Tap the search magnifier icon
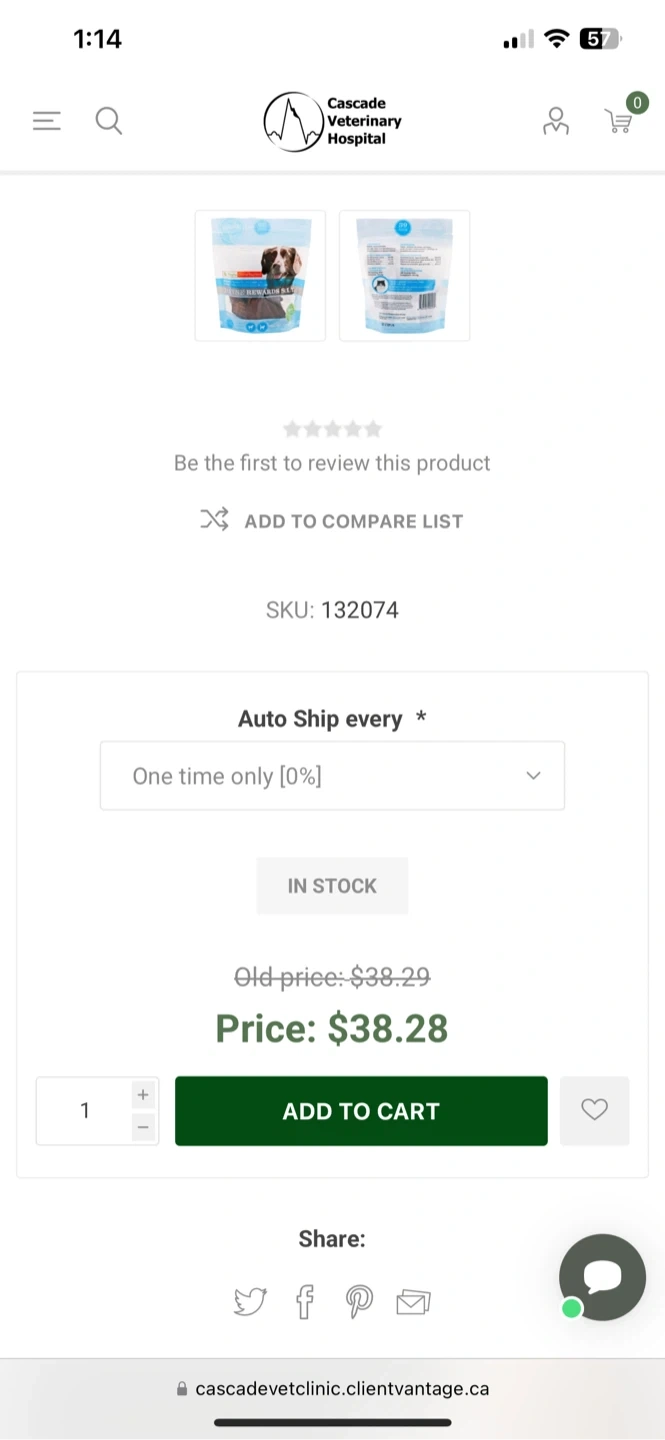This screenshot has width=665, height=1440. 108,121
